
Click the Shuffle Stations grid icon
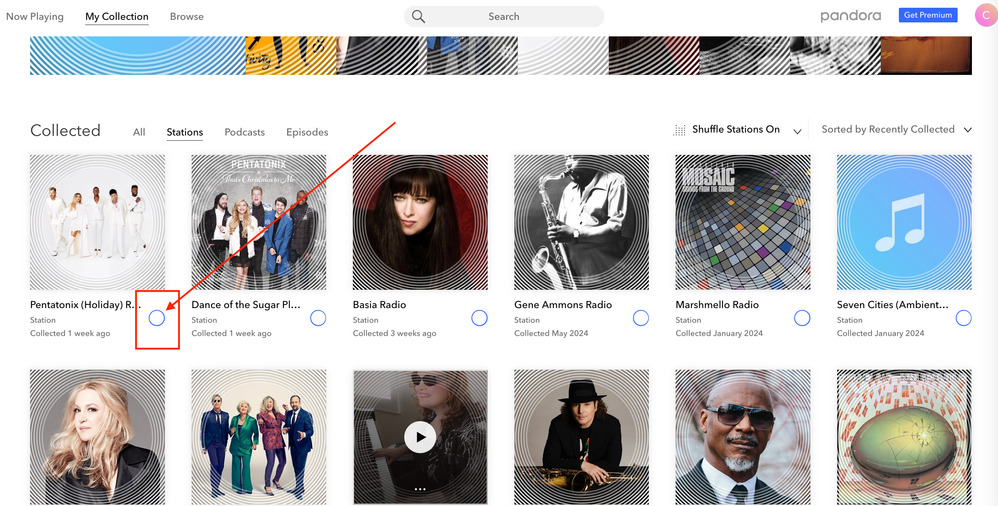point(680,130)
